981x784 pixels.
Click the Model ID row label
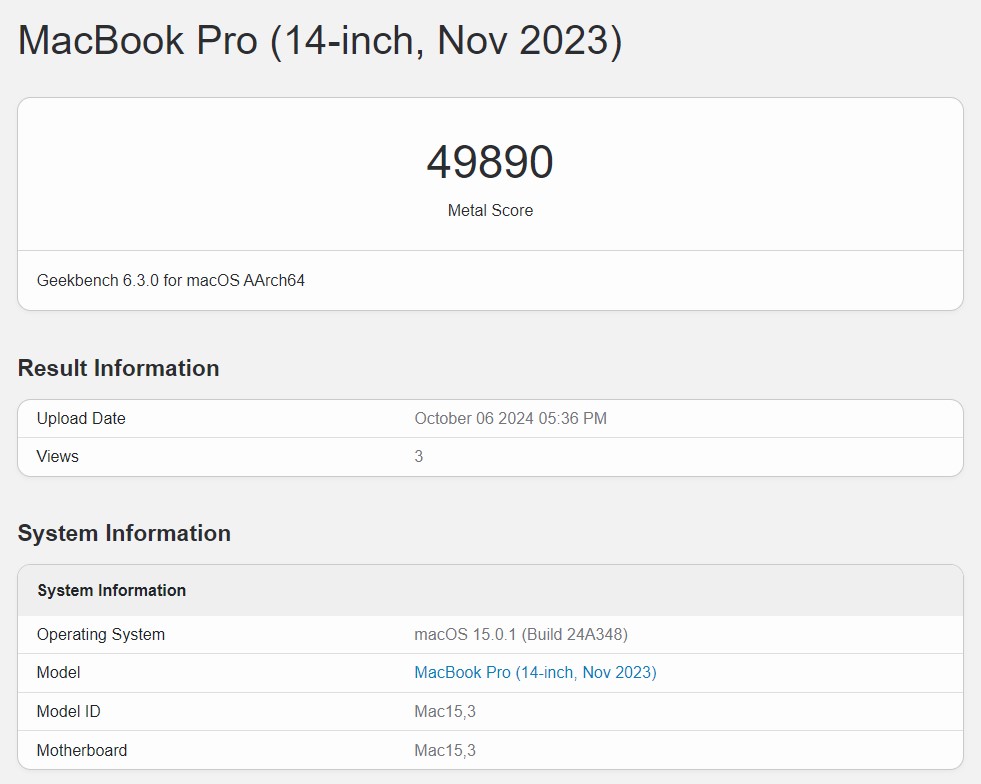pos(68,711)
